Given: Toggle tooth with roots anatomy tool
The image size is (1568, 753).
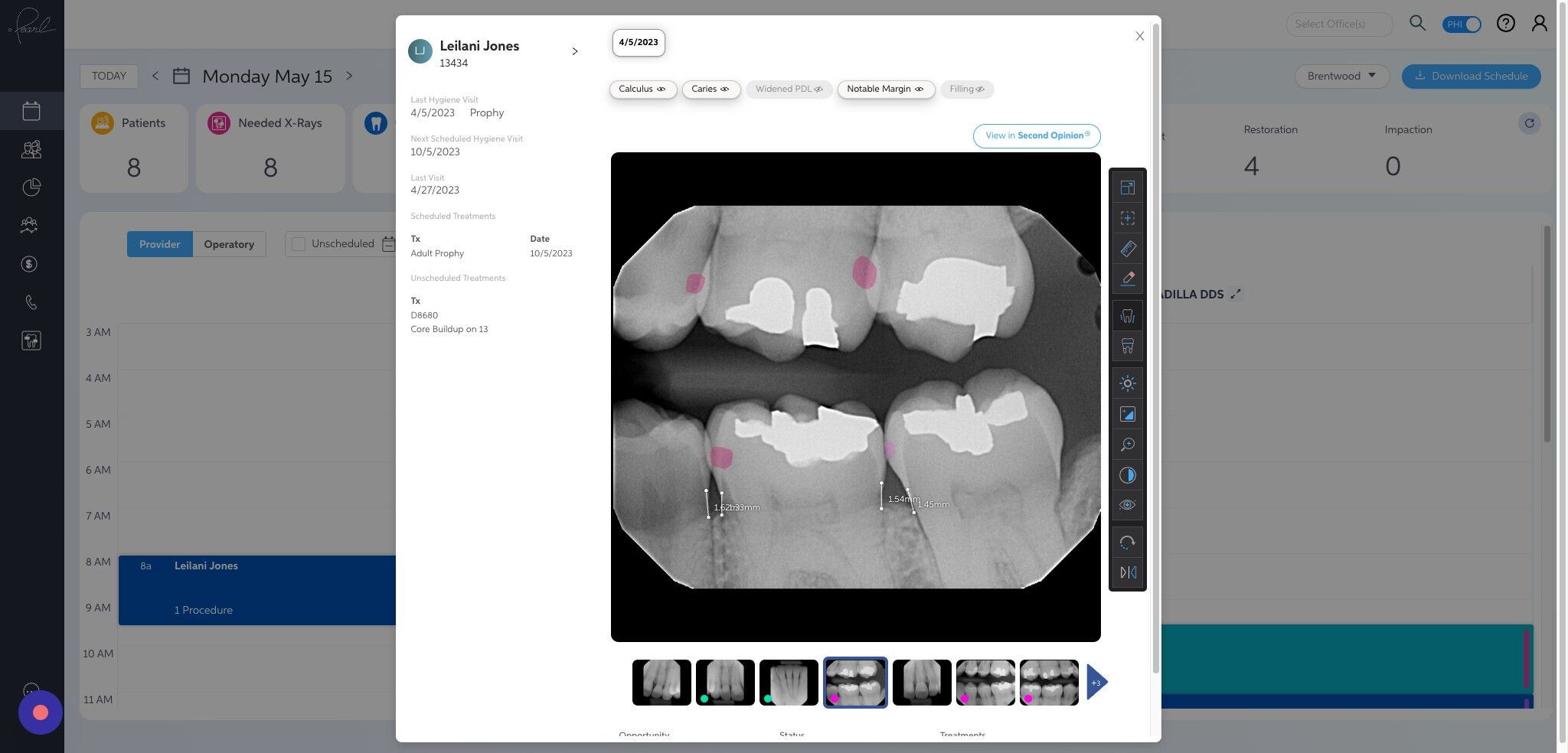Looking at the screenshot, I should (1127, 316).
